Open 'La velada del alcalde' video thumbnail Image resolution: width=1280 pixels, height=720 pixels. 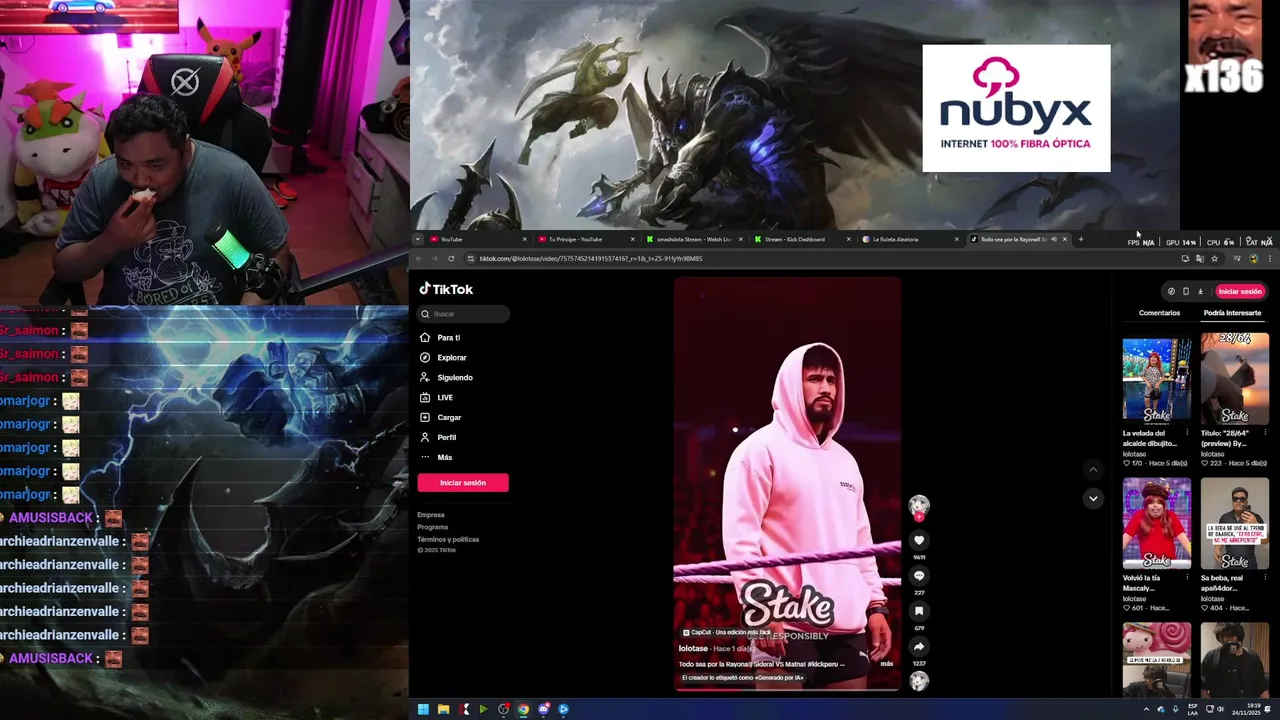coord(1157,380)
